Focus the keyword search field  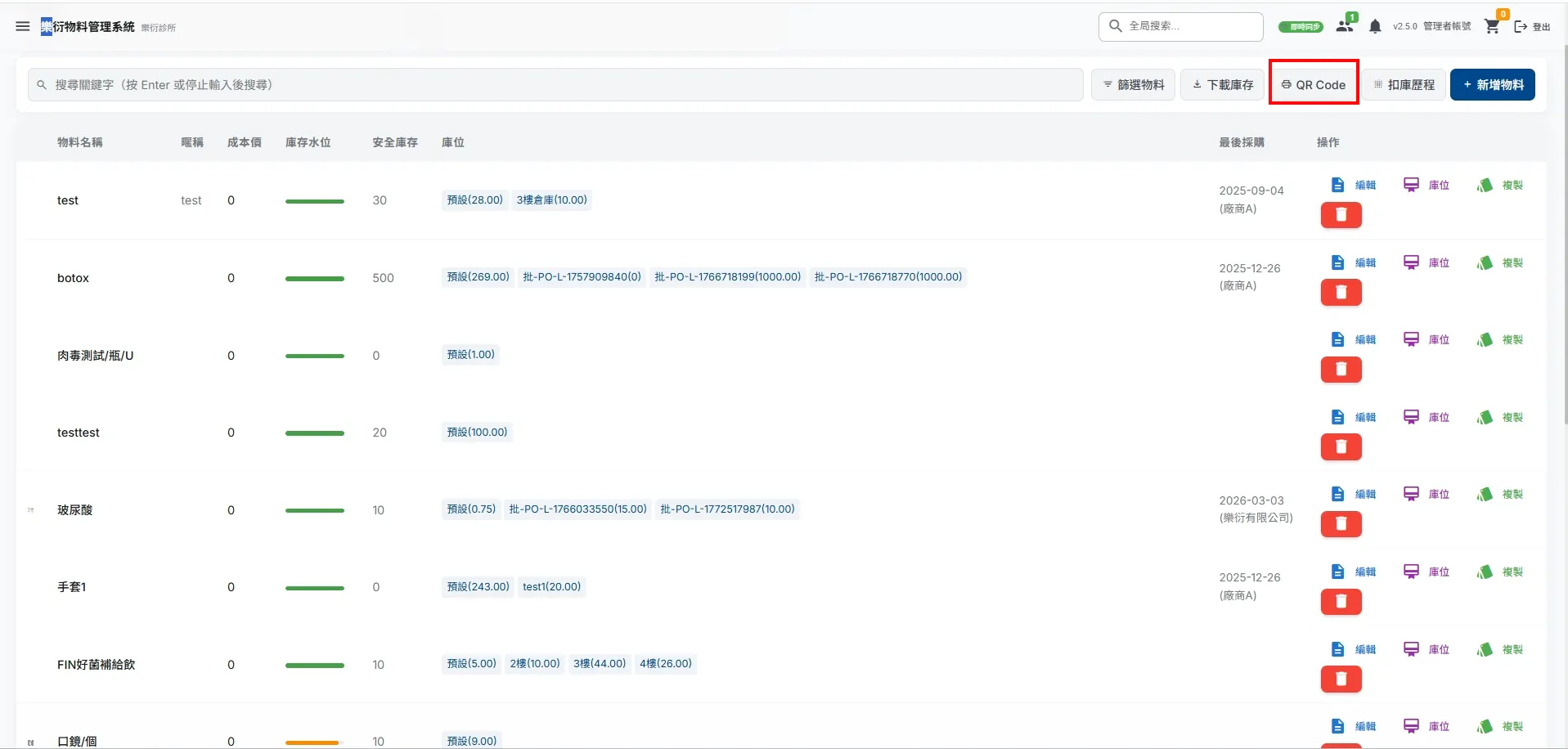pyautogui.click(x=555, y=85)
